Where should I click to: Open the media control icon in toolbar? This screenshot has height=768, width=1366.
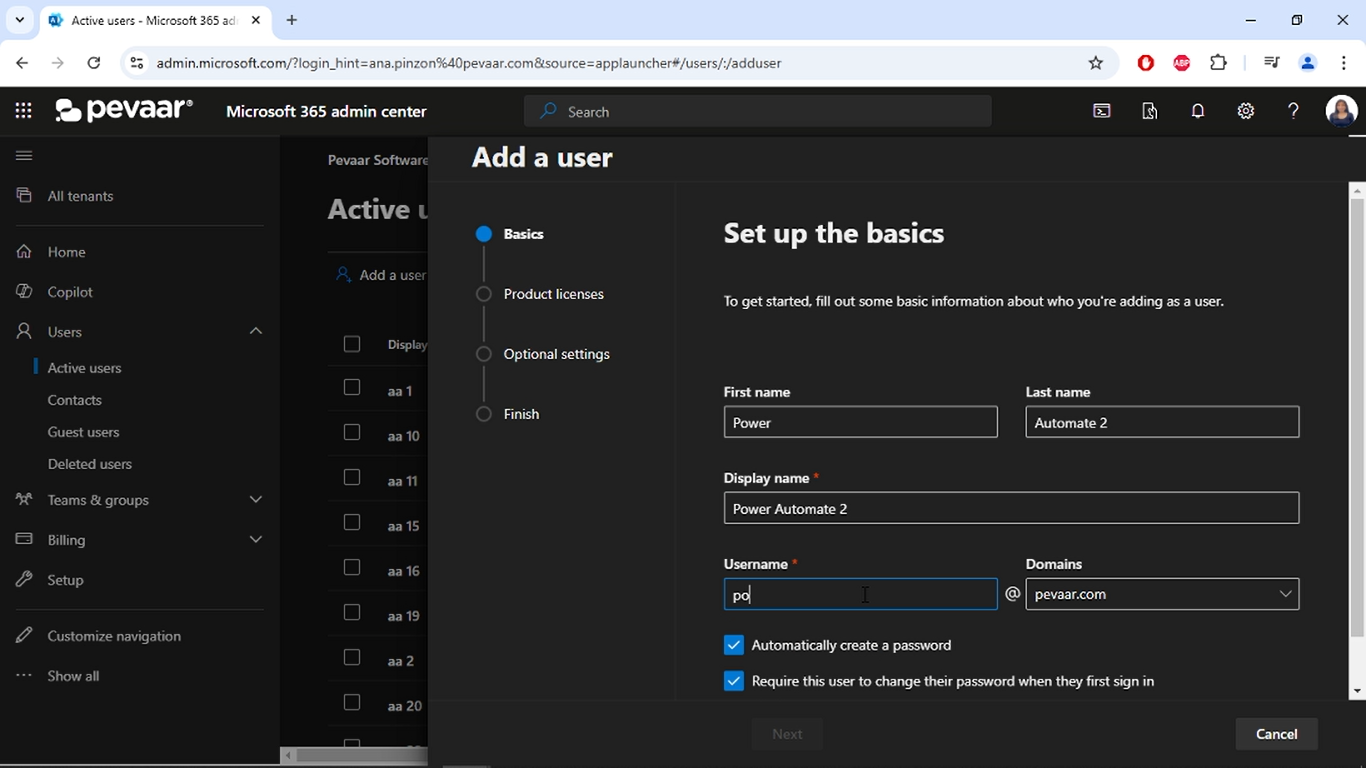pos(1271,63)
